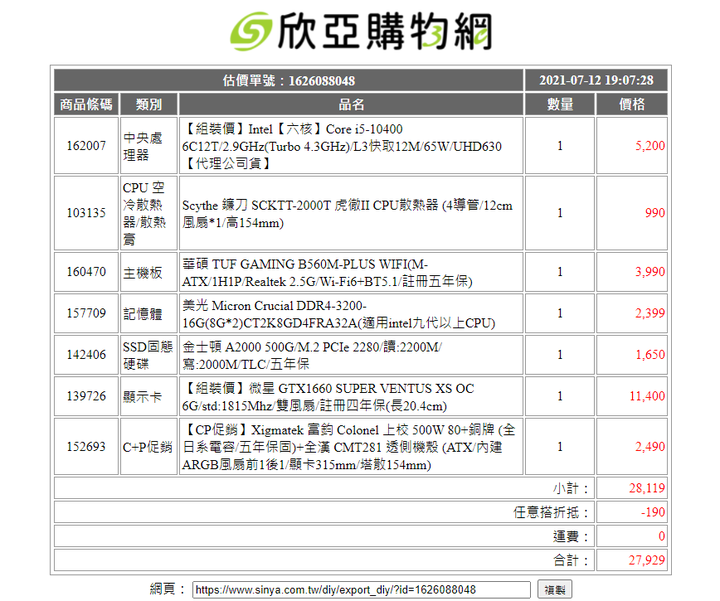Click barcode 142406
The image size is (720, 601).
[x=86, y=354]
